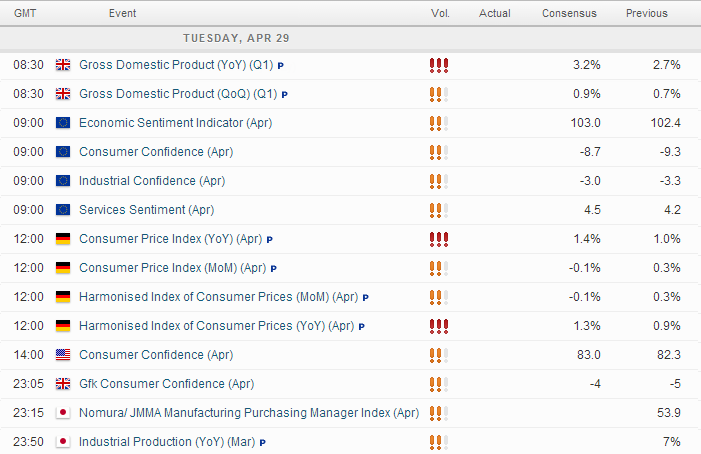Click the Consensus column header
The height and width of the screenshot is (454, 701).
click(569, 13)
